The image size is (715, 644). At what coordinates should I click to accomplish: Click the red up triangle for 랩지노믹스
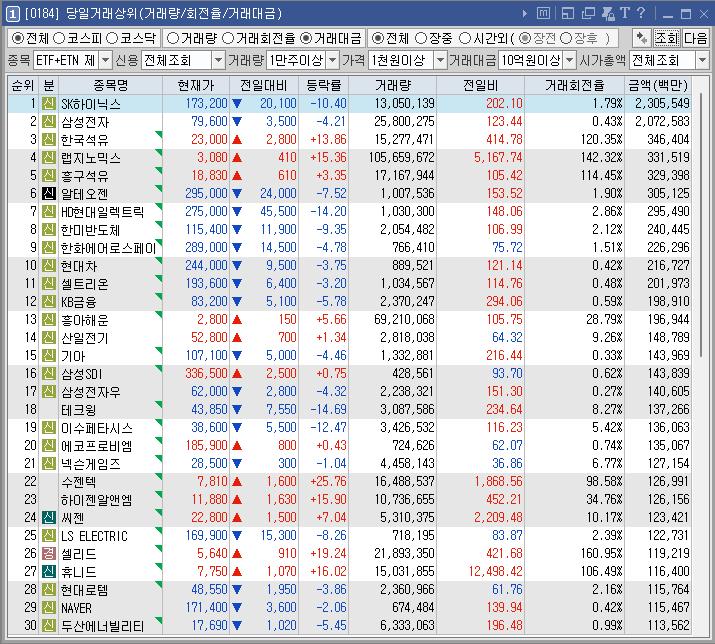(x=237, y=158)
